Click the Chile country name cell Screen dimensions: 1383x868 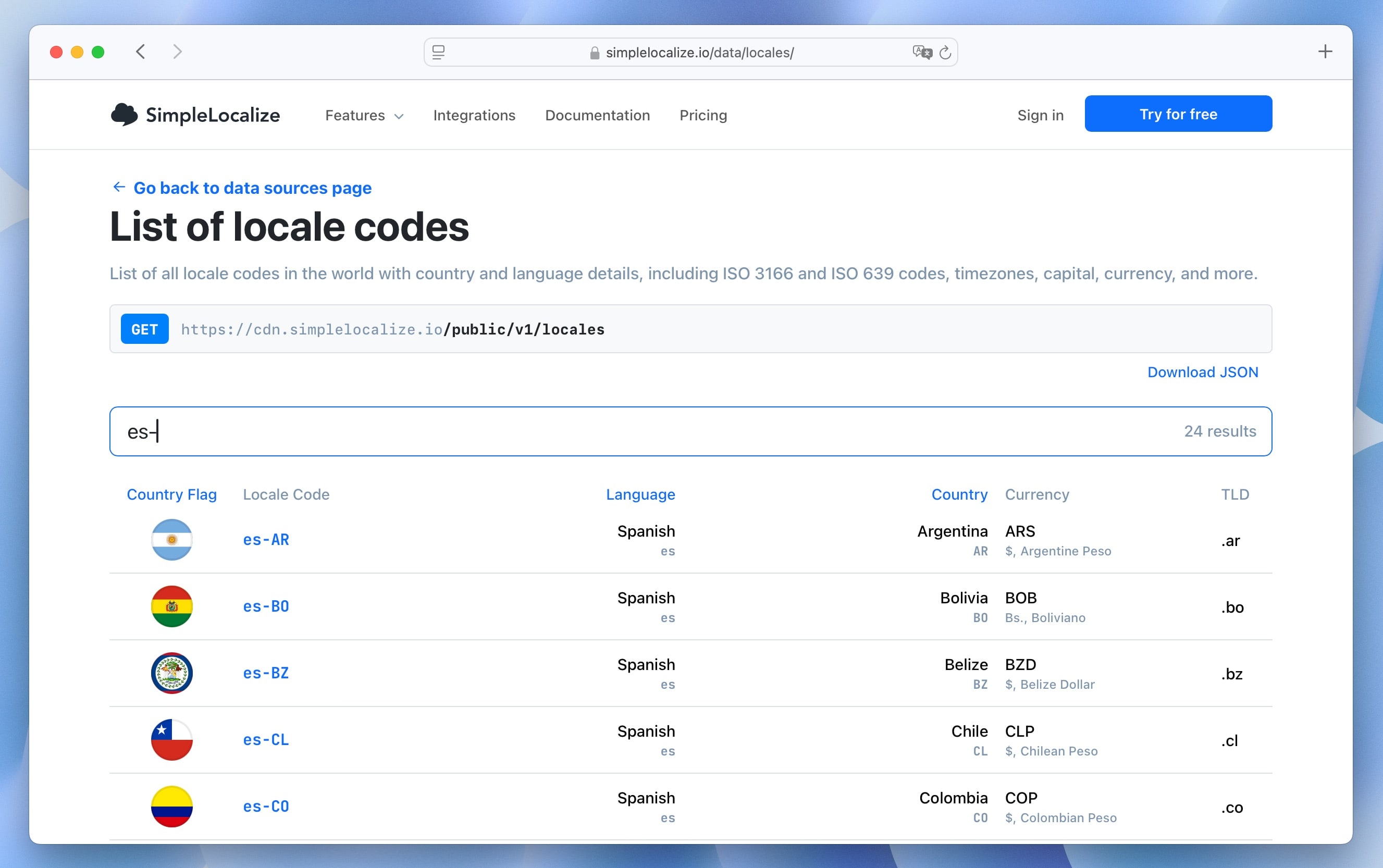pyautogui.click(x=970, y=731)
